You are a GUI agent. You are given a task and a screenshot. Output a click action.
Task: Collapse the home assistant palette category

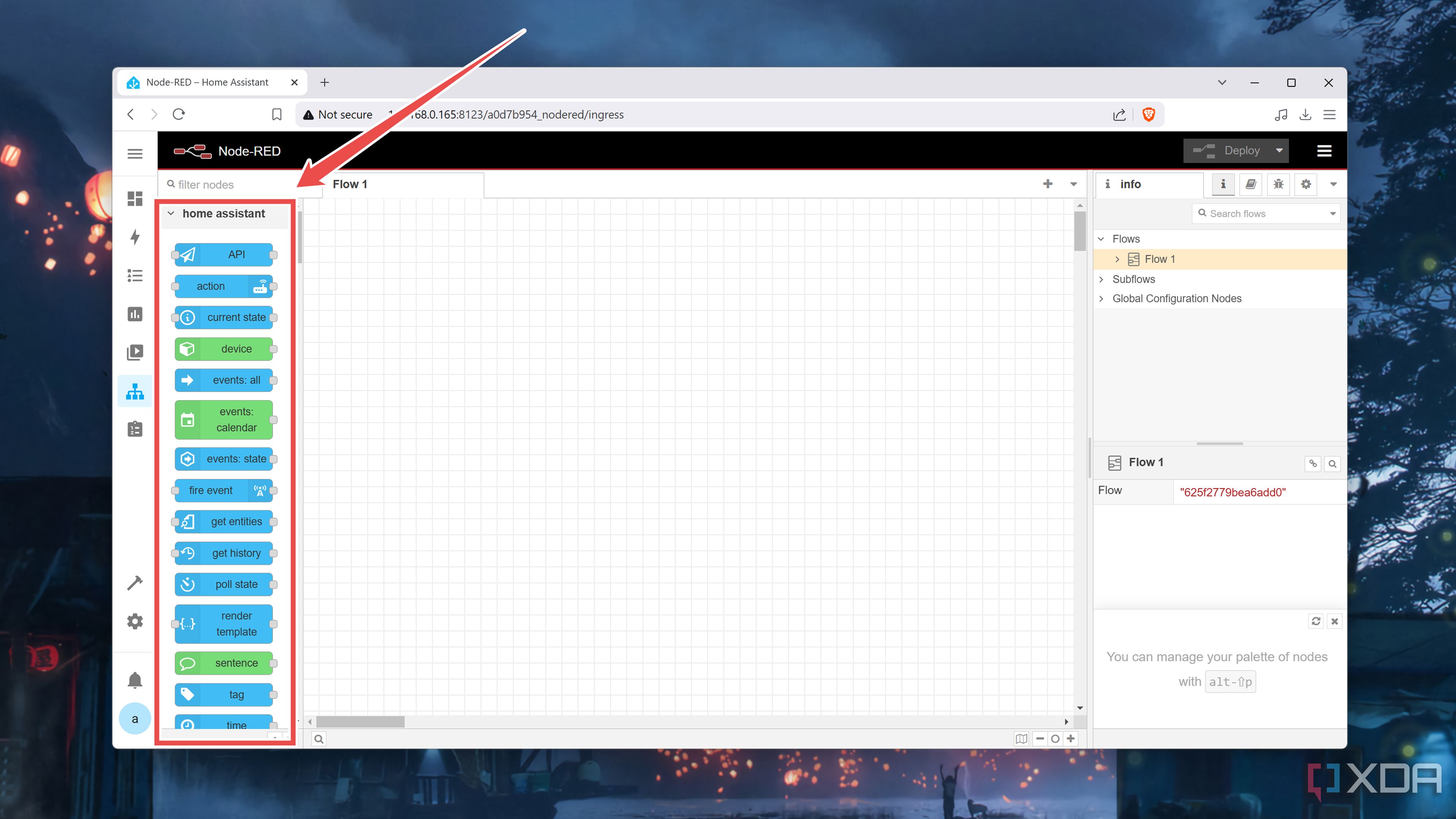[x=171, y=213]
